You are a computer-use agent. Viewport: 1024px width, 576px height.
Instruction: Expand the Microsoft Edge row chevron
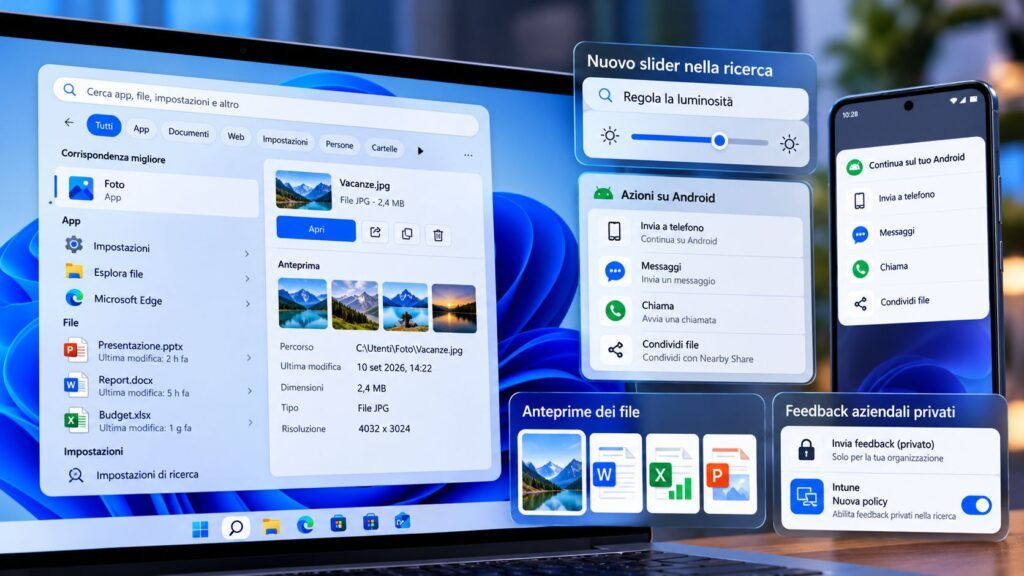pos(248,304)
